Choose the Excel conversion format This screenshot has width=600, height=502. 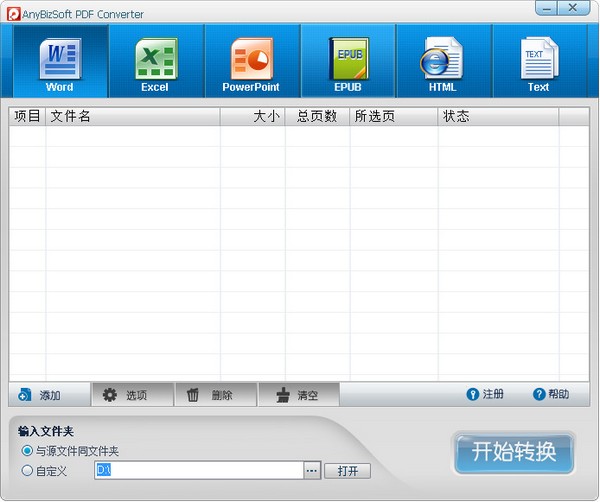(155, 62)
